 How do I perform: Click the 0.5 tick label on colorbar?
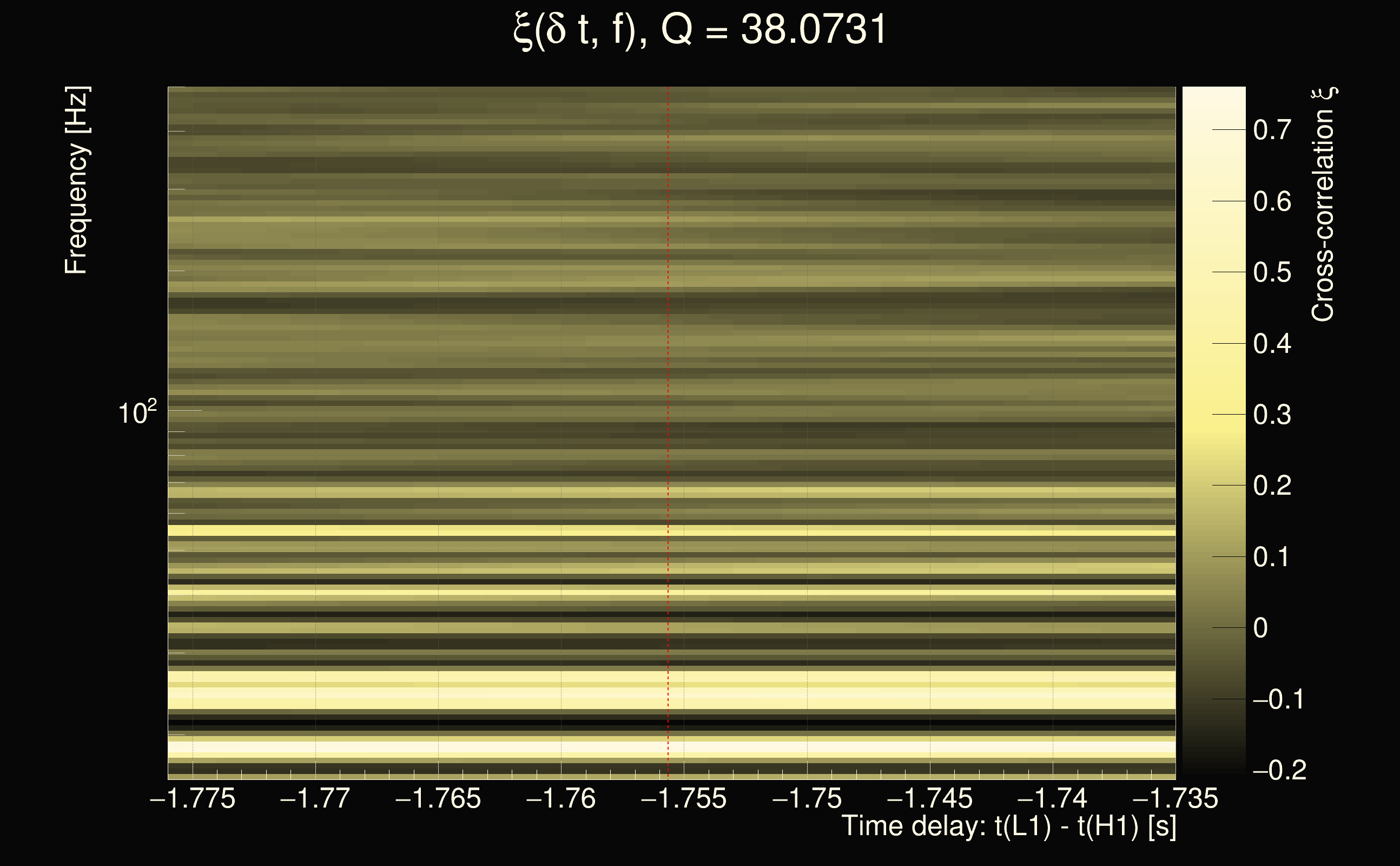tap(1272, 273)
